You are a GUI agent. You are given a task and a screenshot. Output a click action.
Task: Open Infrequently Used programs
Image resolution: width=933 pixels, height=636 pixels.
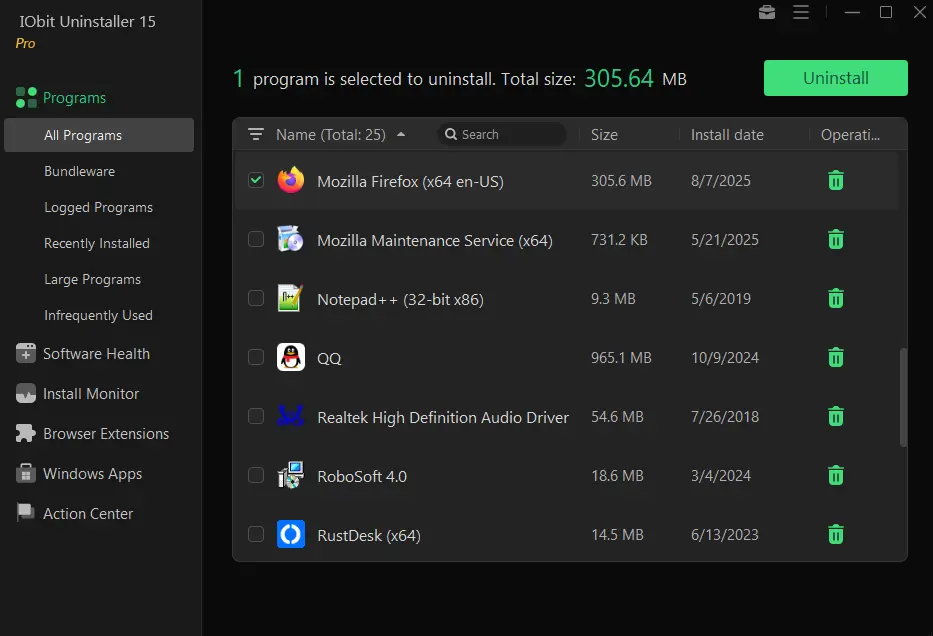point(99,315)
